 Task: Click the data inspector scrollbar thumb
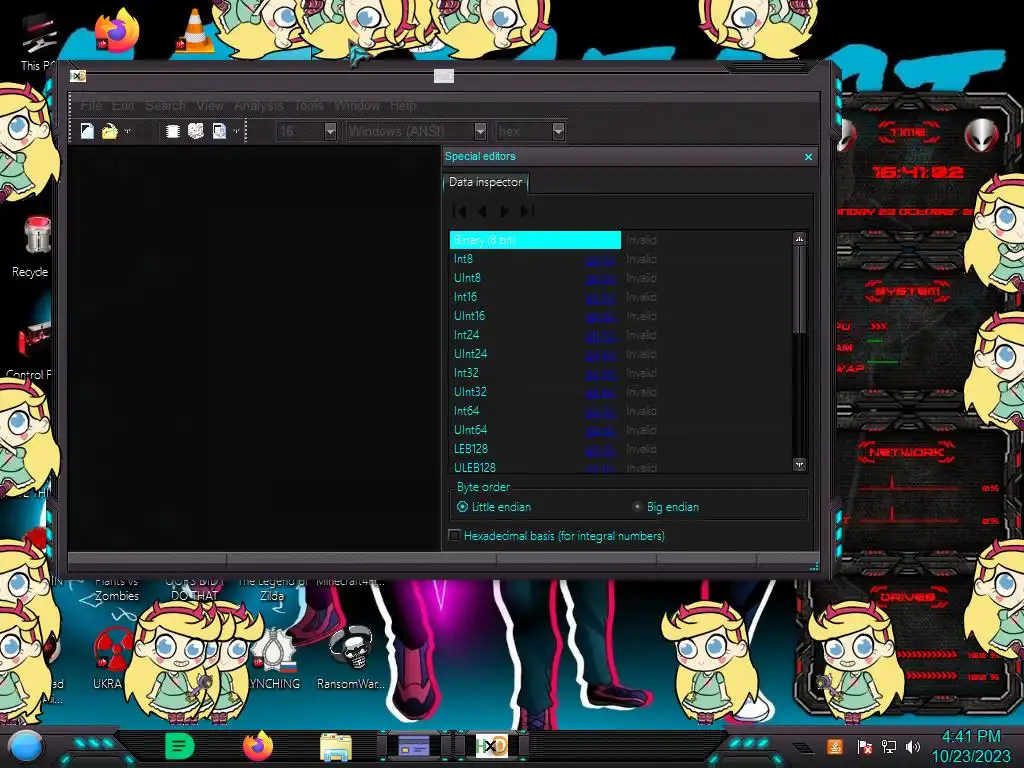point(799,289)
